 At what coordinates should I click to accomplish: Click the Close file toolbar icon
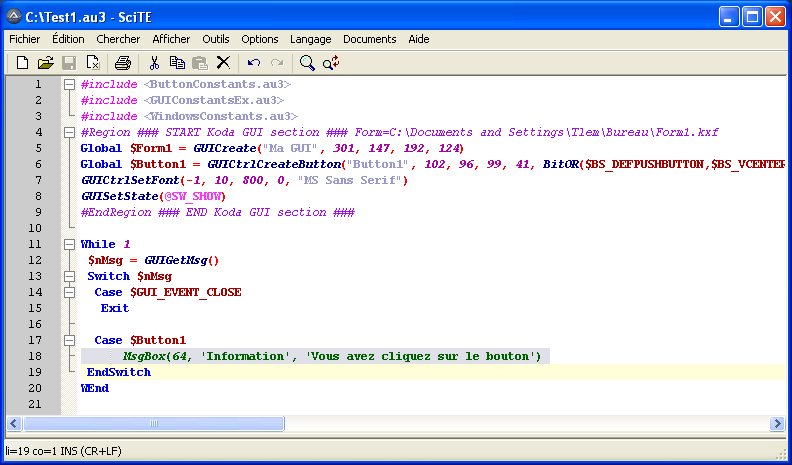(93, 63)
